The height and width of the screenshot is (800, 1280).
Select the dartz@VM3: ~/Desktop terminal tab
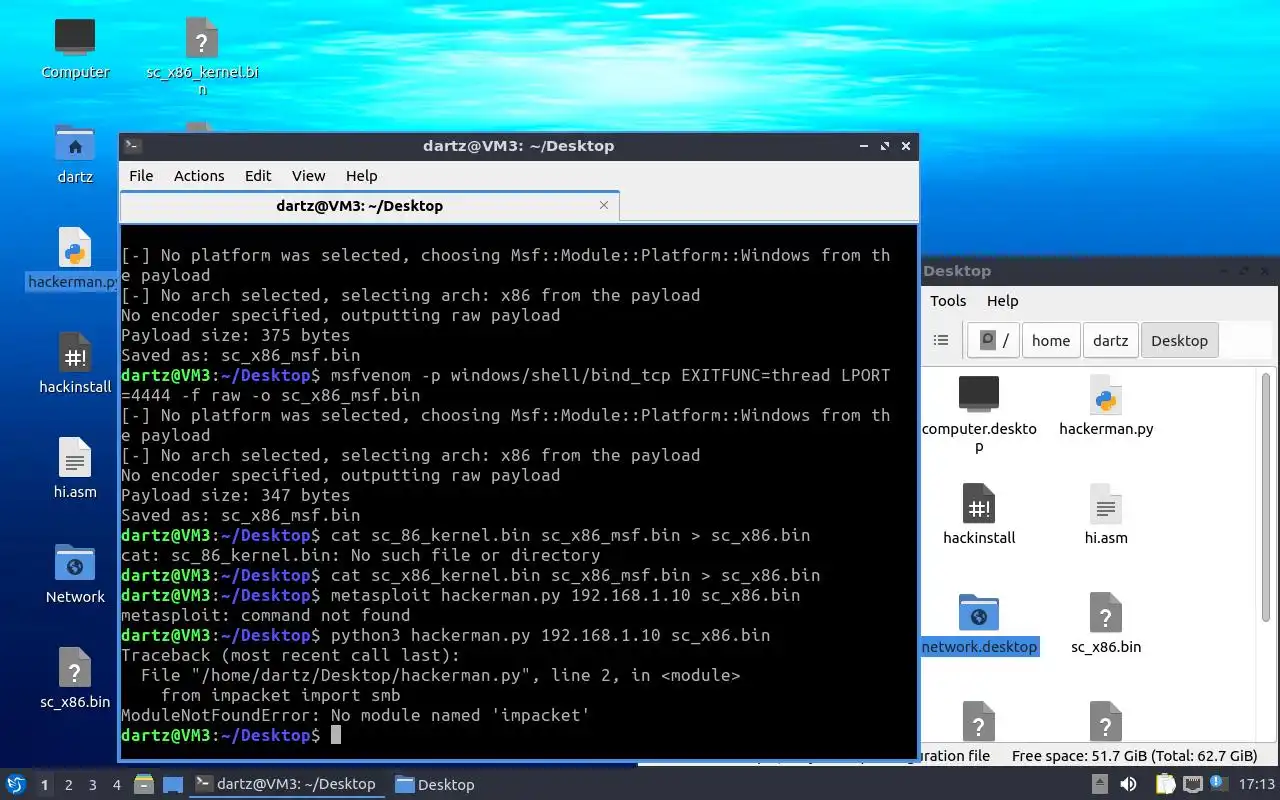coord(369,206)
